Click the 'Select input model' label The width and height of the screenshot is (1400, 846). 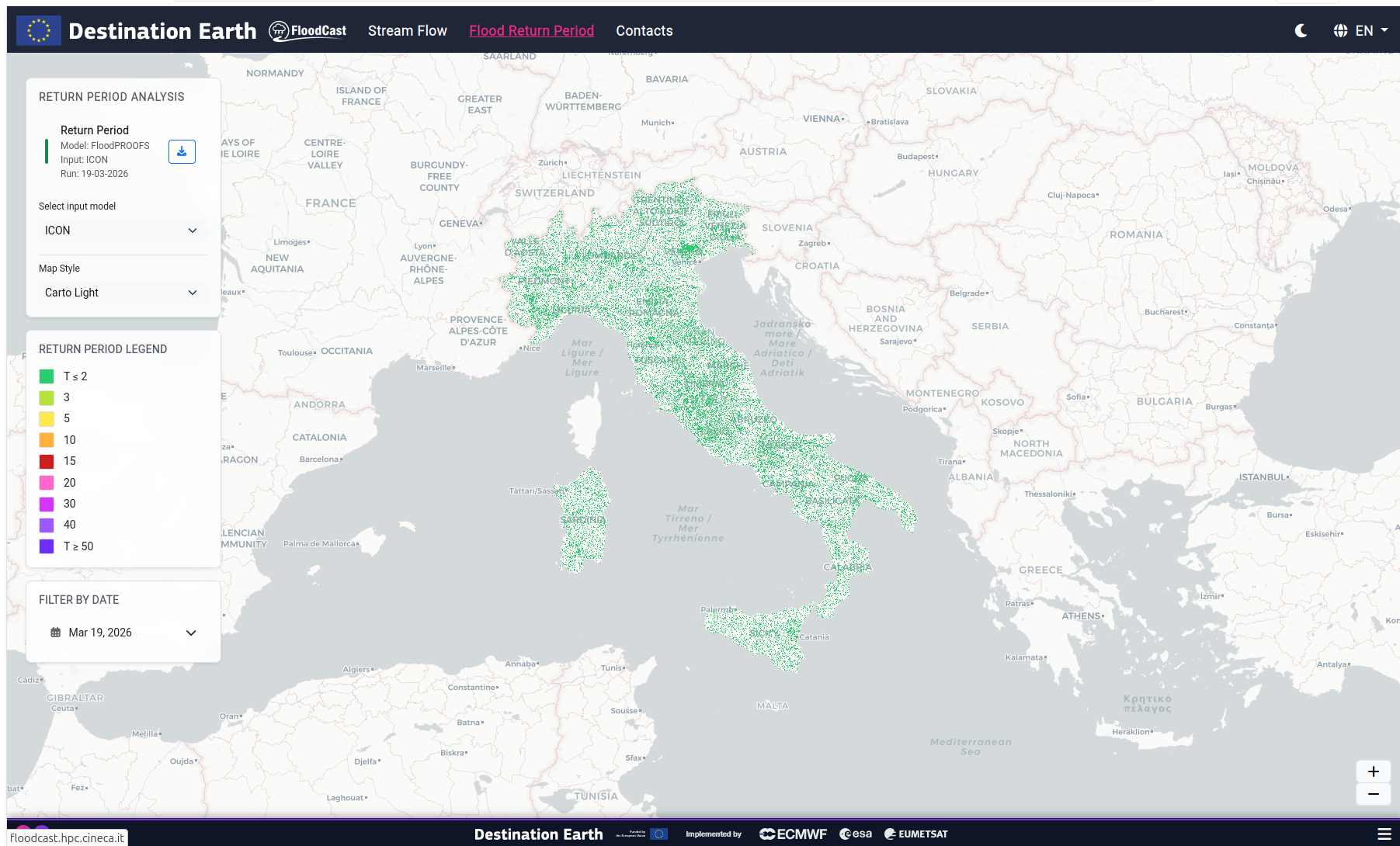(x=77, y=206)
